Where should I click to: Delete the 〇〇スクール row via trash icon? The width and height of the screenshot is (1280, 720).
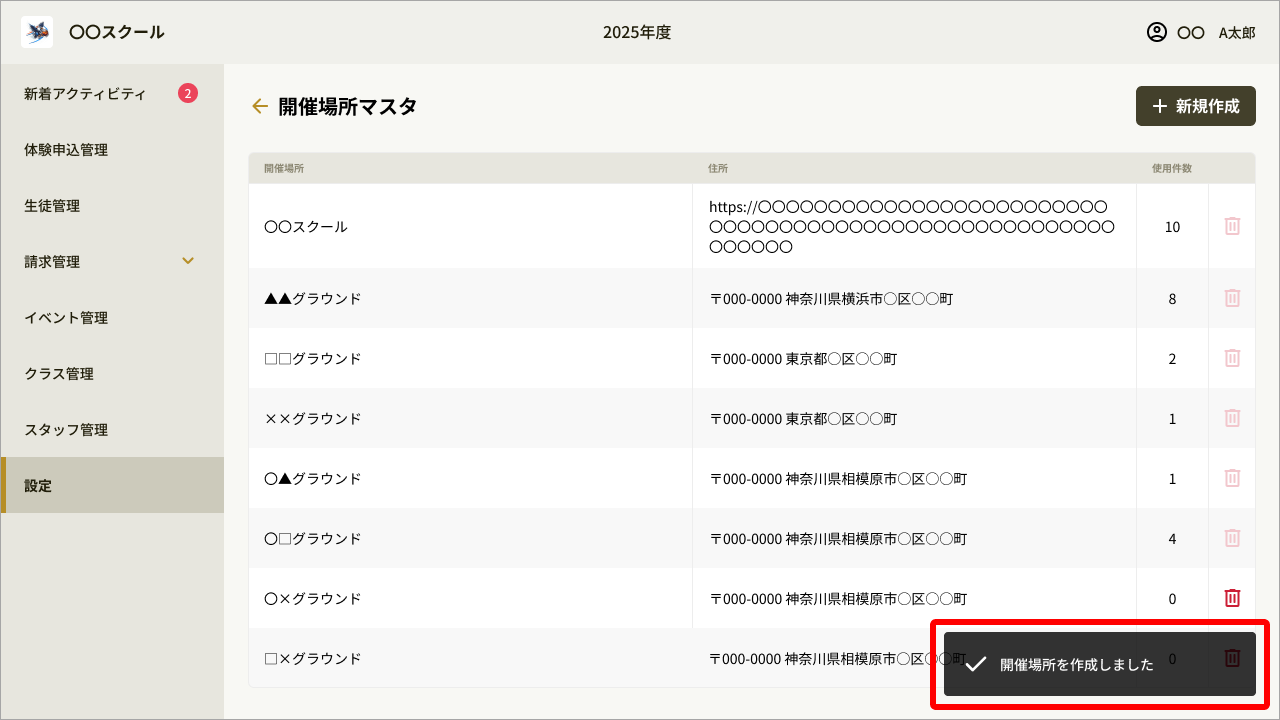[x=1232, y=227]
